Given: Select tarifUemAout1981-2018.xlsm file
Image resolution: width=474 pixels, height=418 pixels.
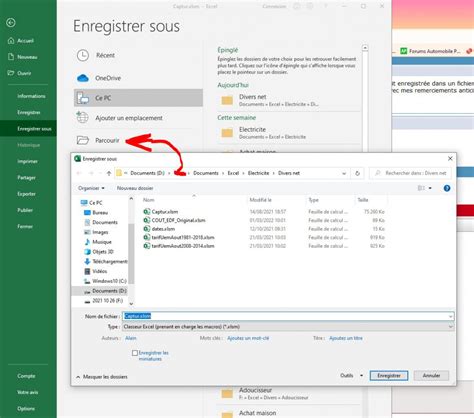Looking at the screenshot, I should tap(179, 237).
